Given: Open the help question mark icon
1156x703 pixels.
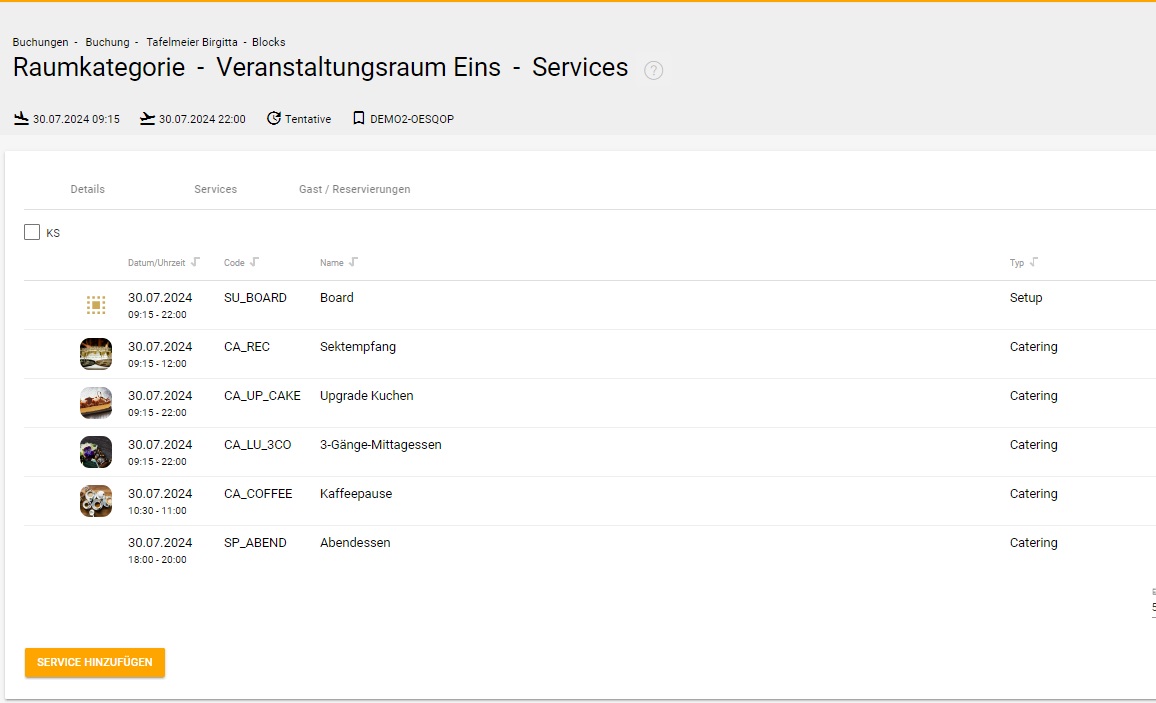Looking at the screenshot, I should pyautogui.click(x=653, y=70).
